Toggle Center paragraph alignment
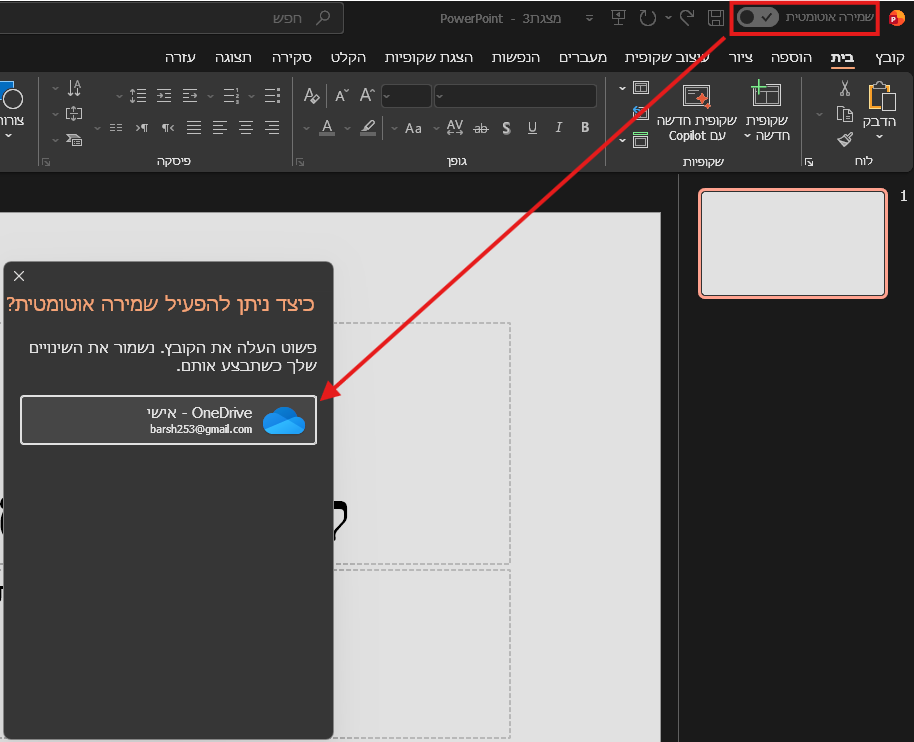The image size is (914, 742). coord(246,128)
